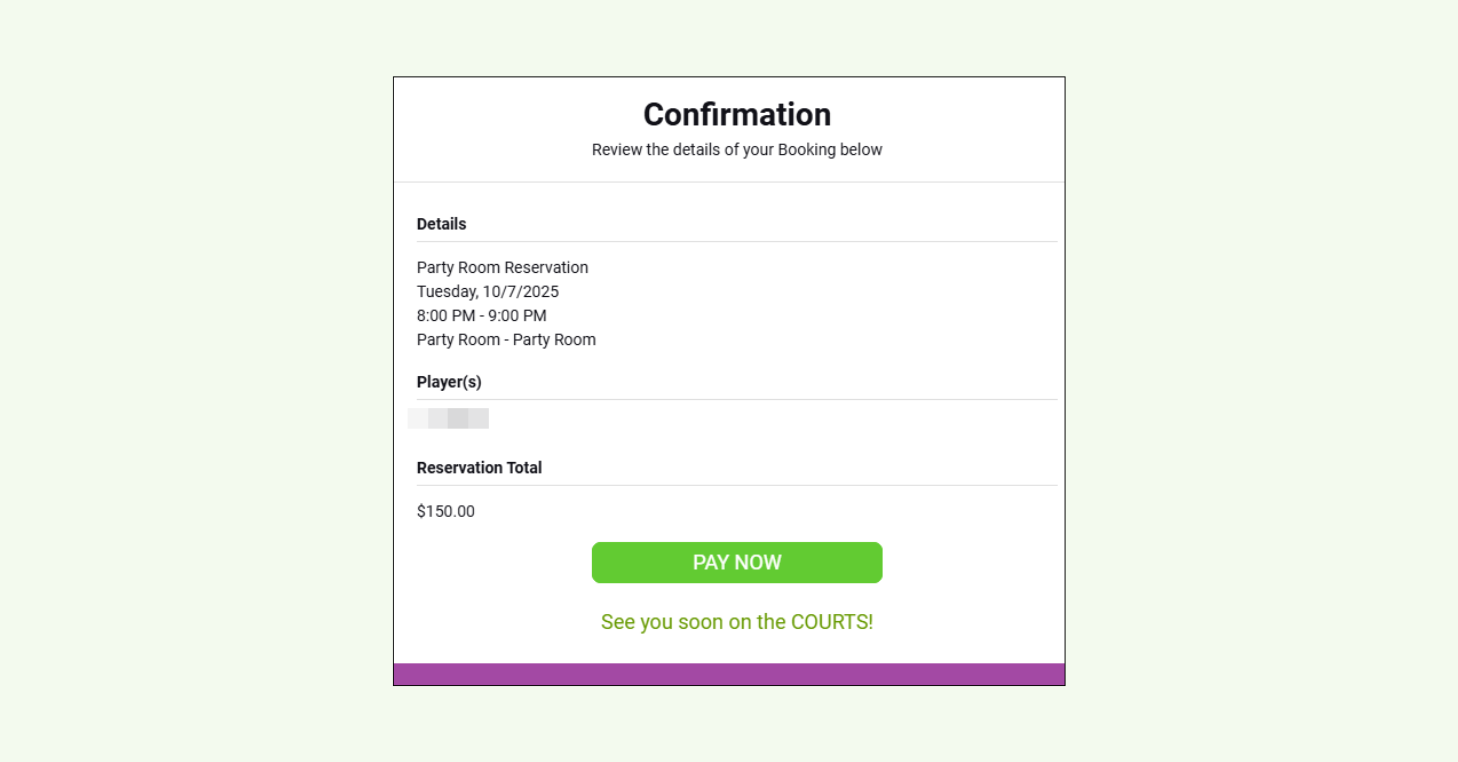1458x762 pixels.
Task: Click the Review the details of your Booking subtitle
Action: pyautogui.click(x=736, y=149)
